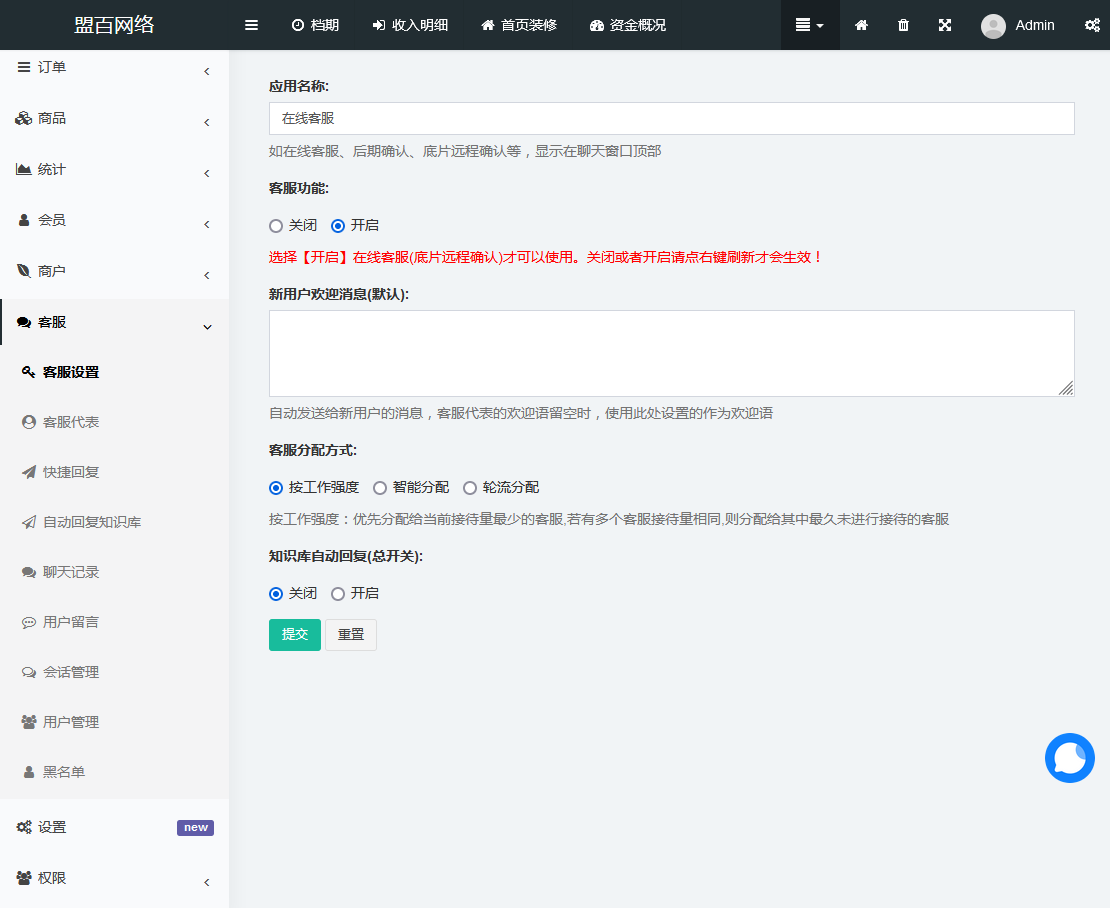Click the Admin user avatar
The width and height of the screenshot is (1110, 908).
pyautogui.click(x=993, y=26)
